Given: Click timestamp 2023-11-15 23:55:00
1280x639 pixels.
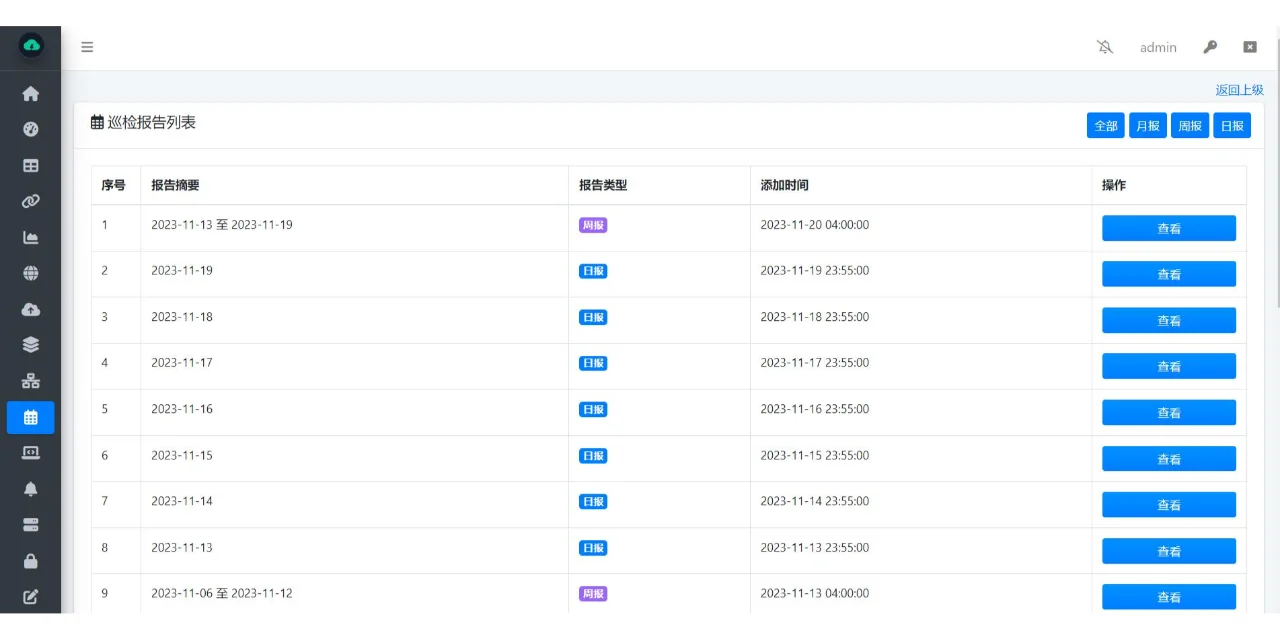Looking at the screenshot, I should (x=815, y=455).
